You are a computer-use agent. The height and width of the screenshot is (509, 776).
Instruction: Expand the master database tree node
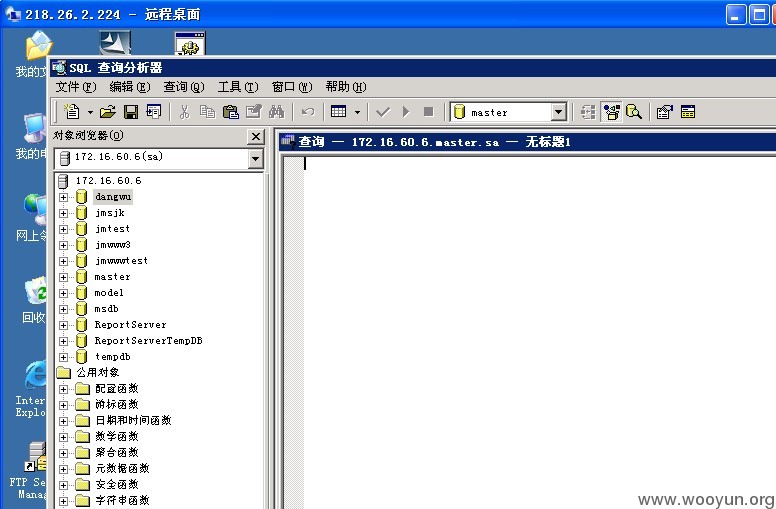(x=63, y=277)
